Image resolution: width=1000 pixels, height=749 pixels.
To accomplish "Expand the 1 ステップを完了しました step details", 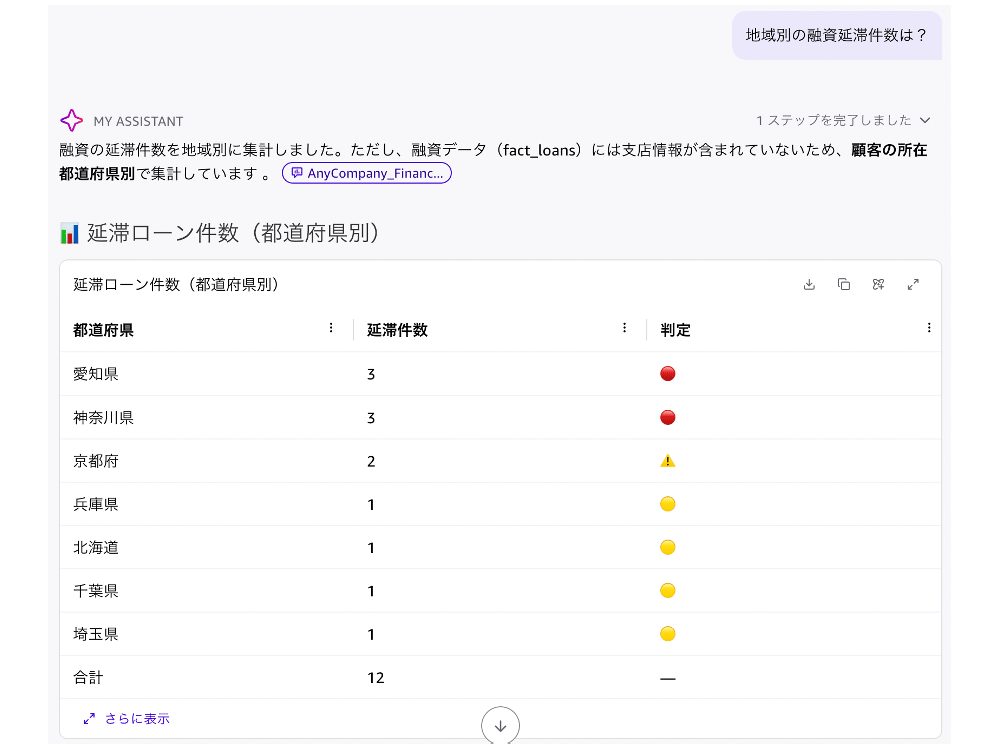I will pyautogui.click(x=843, y=120).
